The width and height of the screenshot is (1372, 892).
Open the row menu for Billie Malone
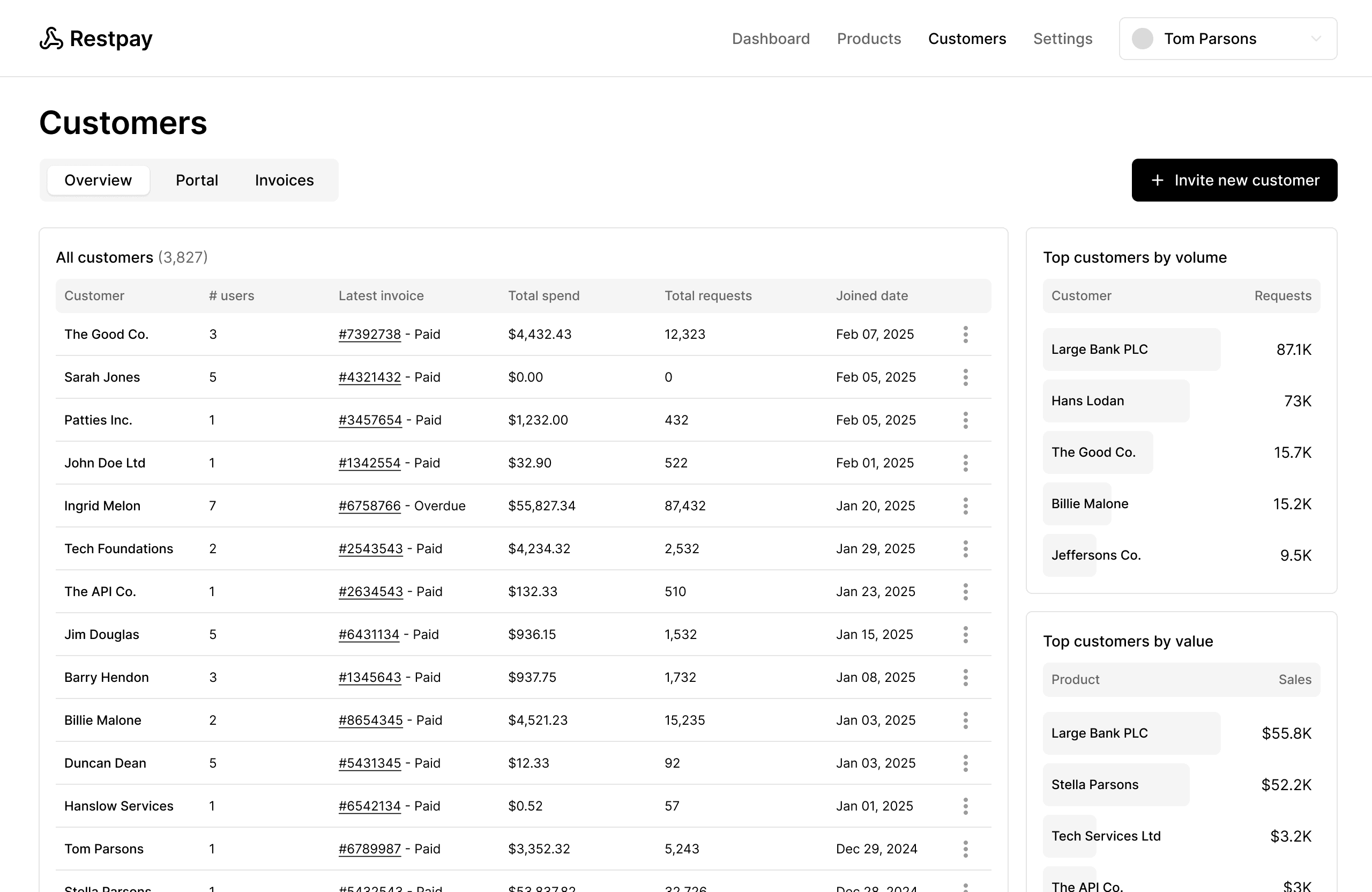pos(965,720)
